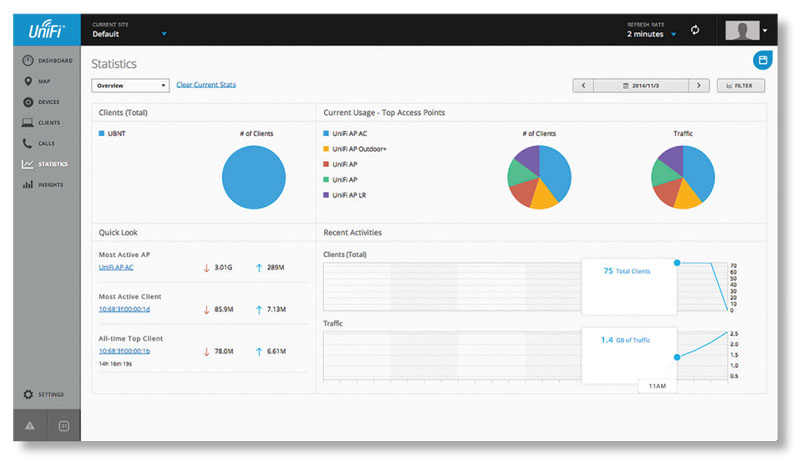800x471 pixels.
Task: Click the UBNT blue legend swatch
Action: pos(102,133)
